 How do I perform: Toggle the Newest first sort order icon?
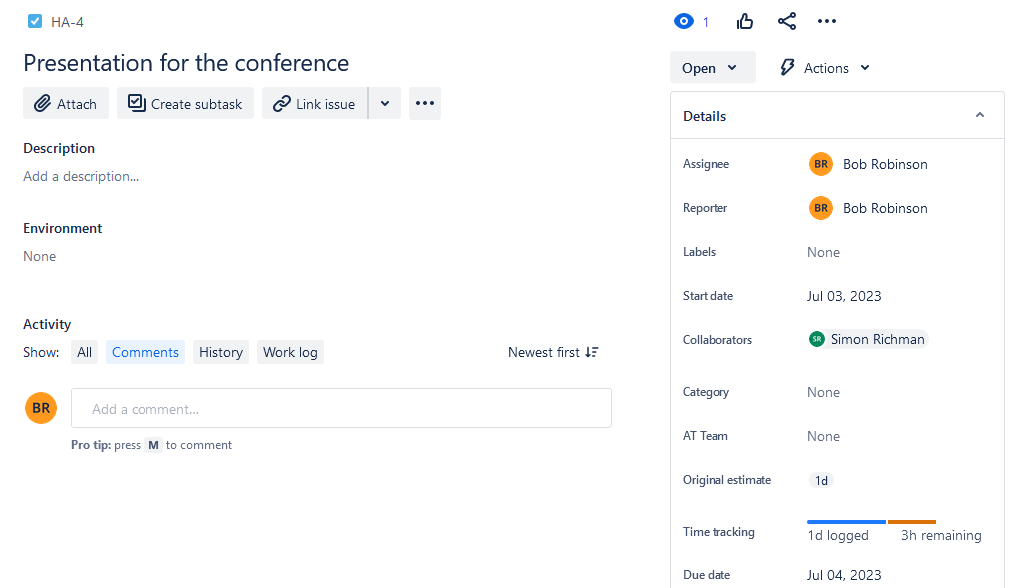pyautogui.click(x=590, y=352)
